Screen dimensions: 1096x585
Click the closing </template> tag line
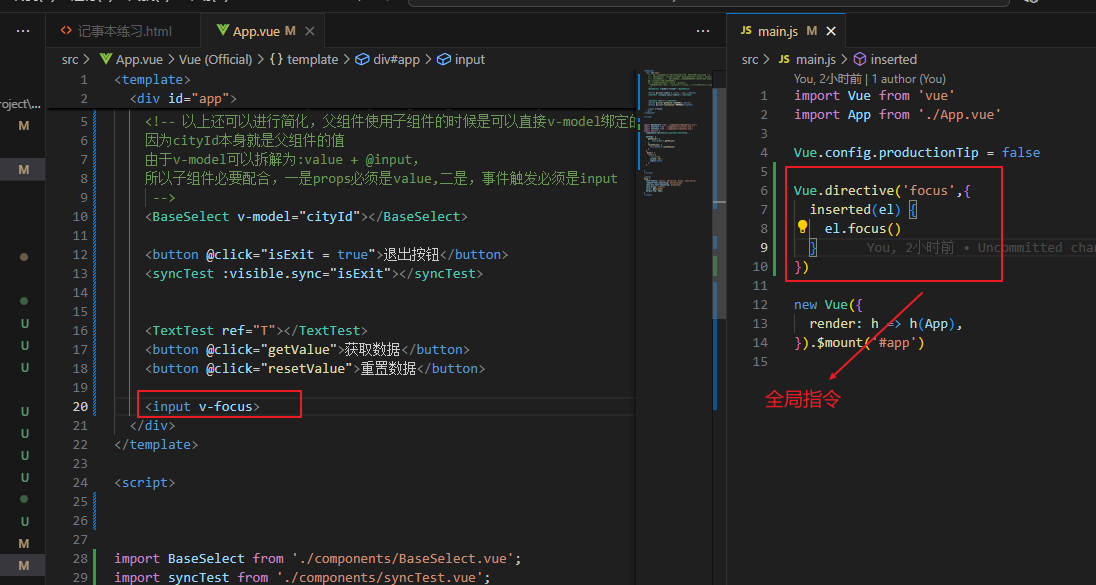(x=156, y=445)
